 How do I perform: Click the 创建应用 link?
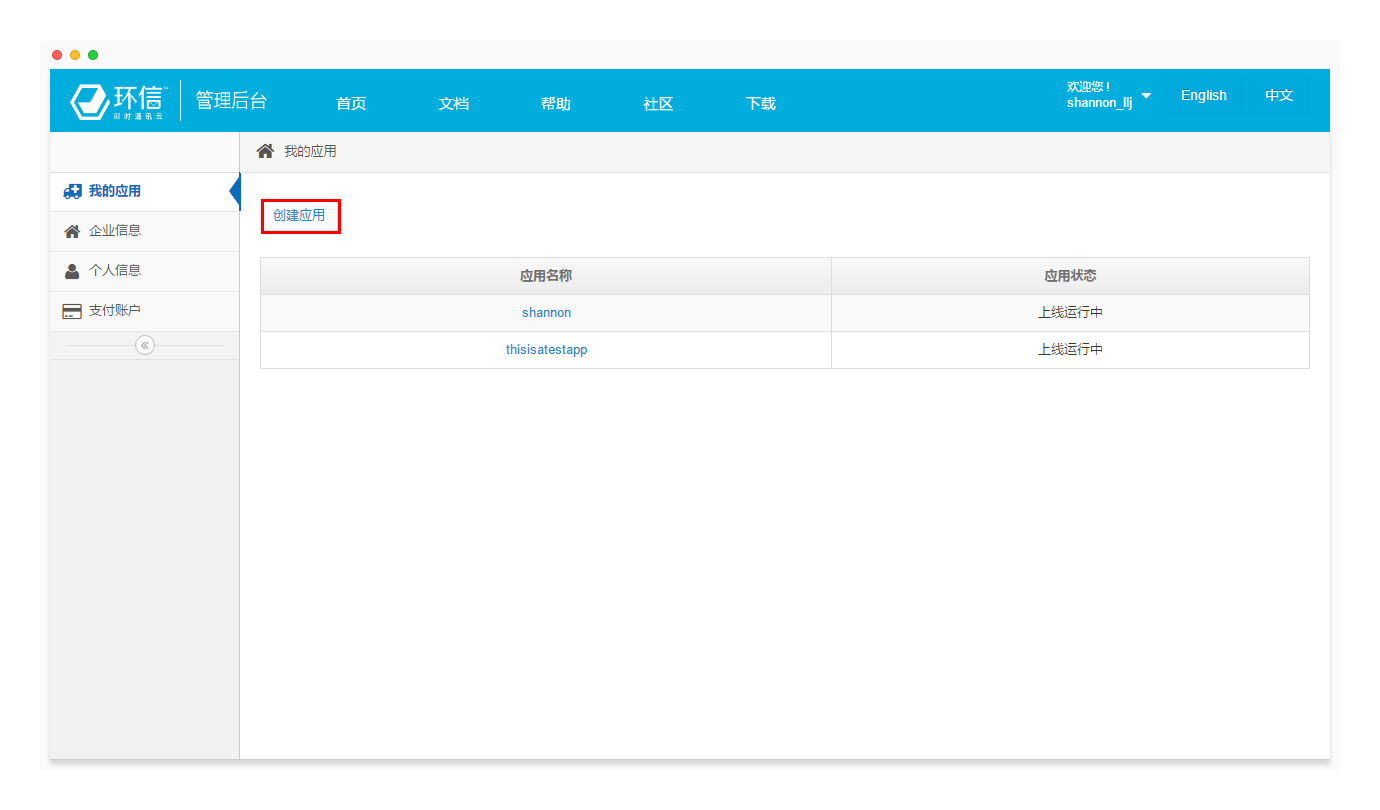coord(299,215)
